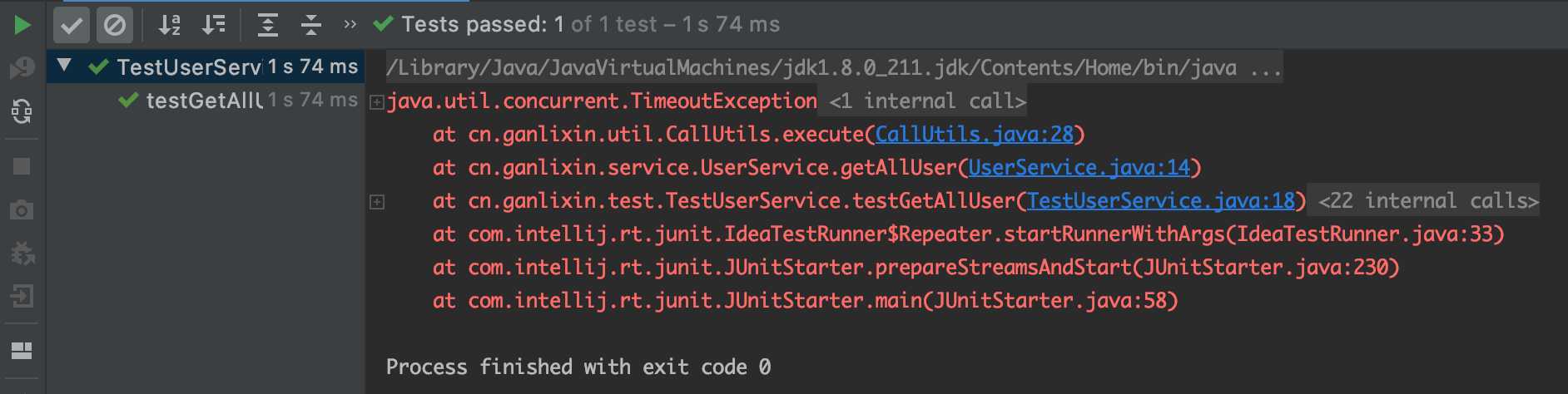Expand all test tree nodes
This screenshot has width=1568, height=394.
[267, 25]
